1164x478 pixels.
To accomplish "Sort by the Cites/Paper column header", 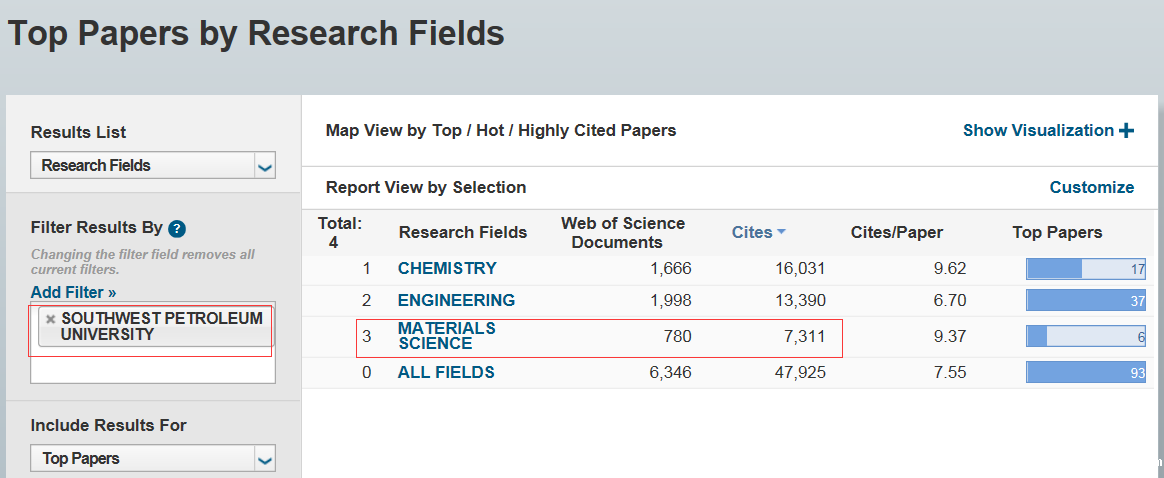I will coord(897,232).
